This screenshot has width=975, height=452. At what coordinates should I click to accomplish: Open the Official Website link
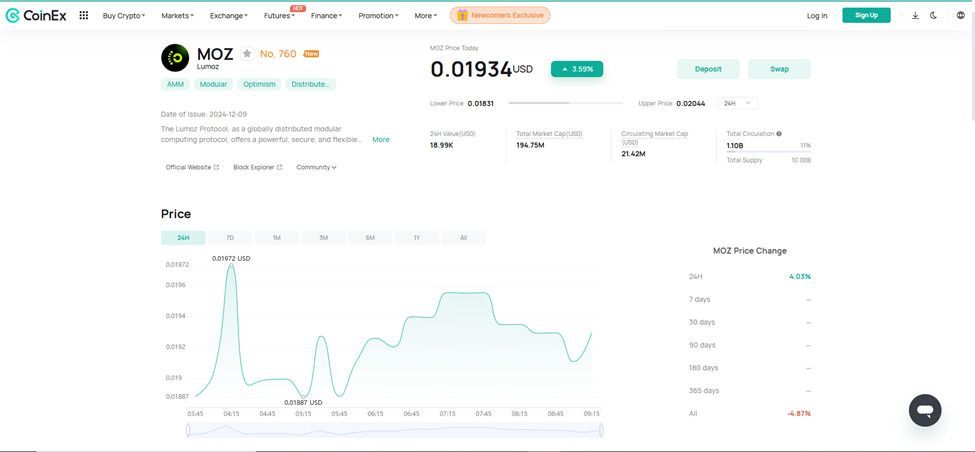(x=192, y=167)
